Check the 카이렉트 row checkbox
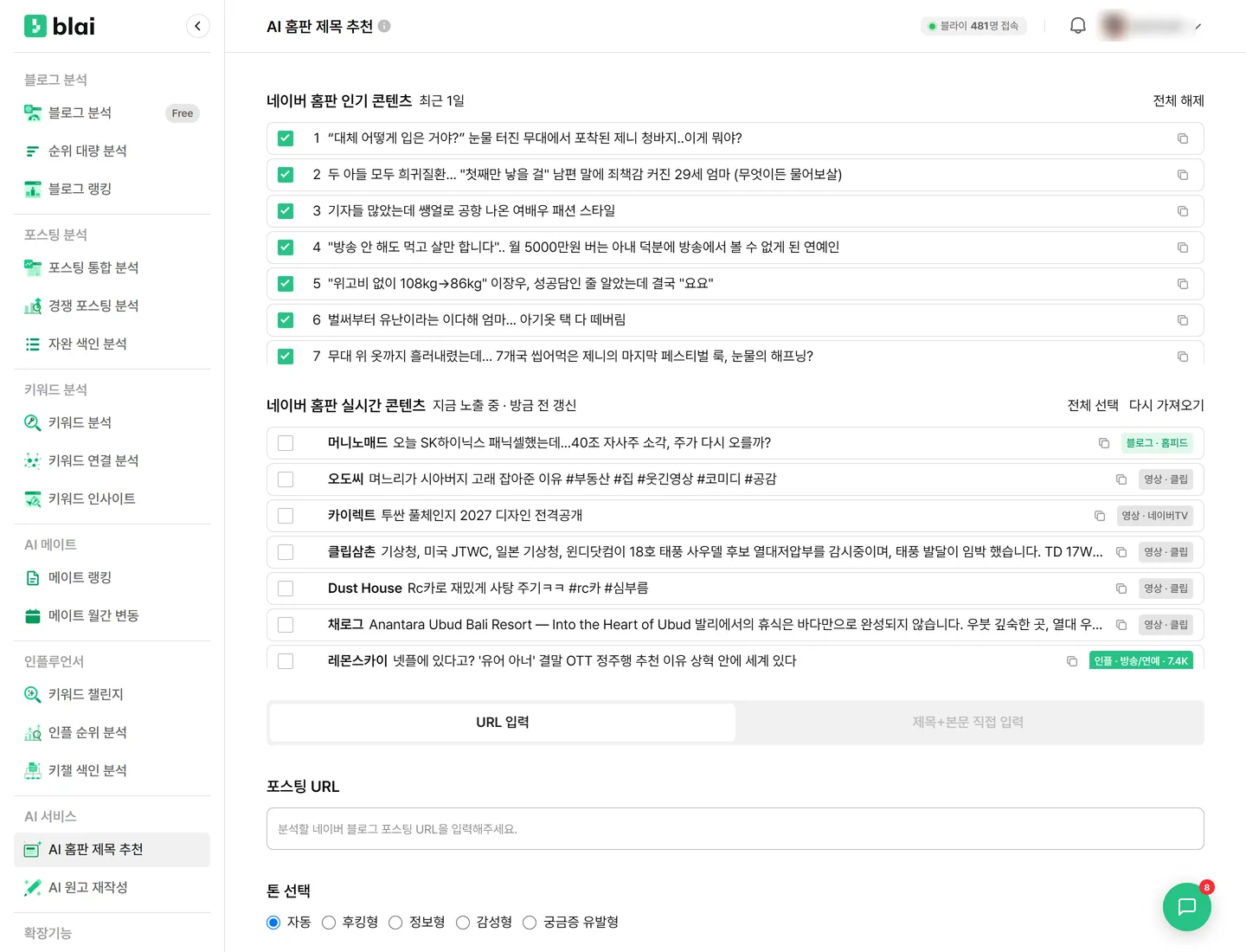The width and height of the screenshot is (1246, 952). (286, 516)
